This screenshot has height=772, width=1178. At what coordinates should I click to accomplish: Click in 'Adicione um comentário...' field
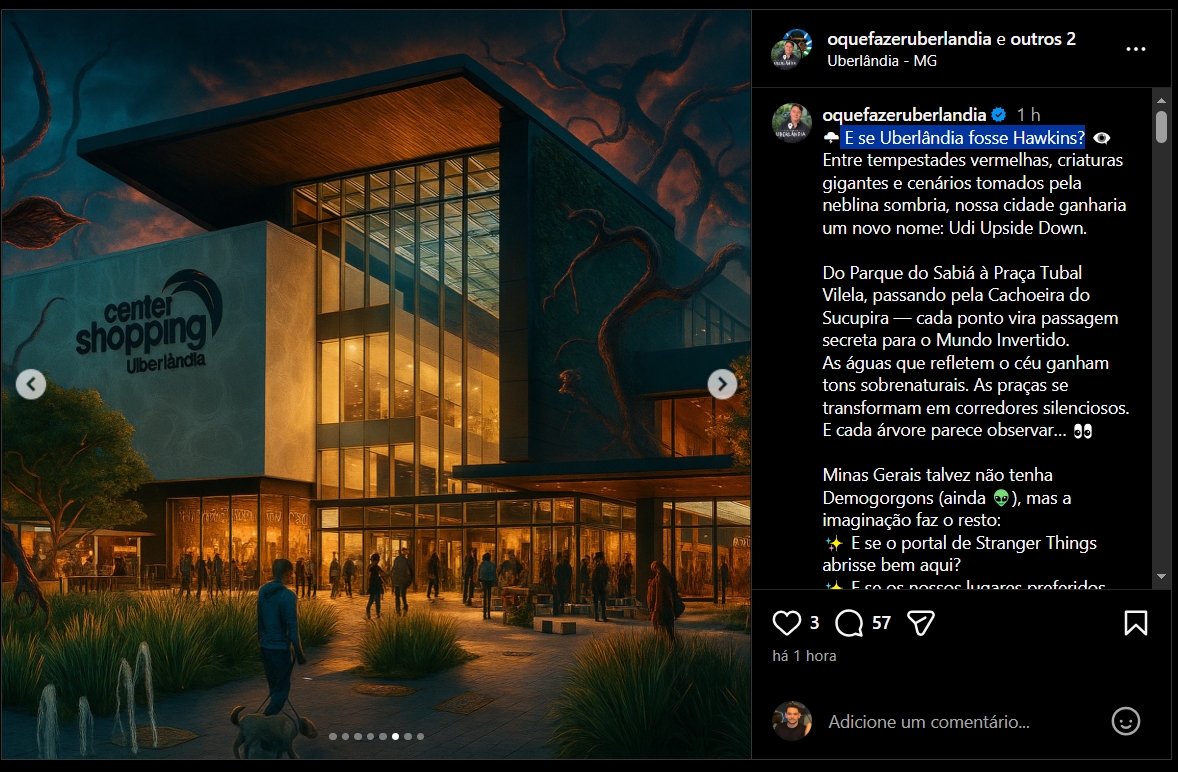(929, 722)
